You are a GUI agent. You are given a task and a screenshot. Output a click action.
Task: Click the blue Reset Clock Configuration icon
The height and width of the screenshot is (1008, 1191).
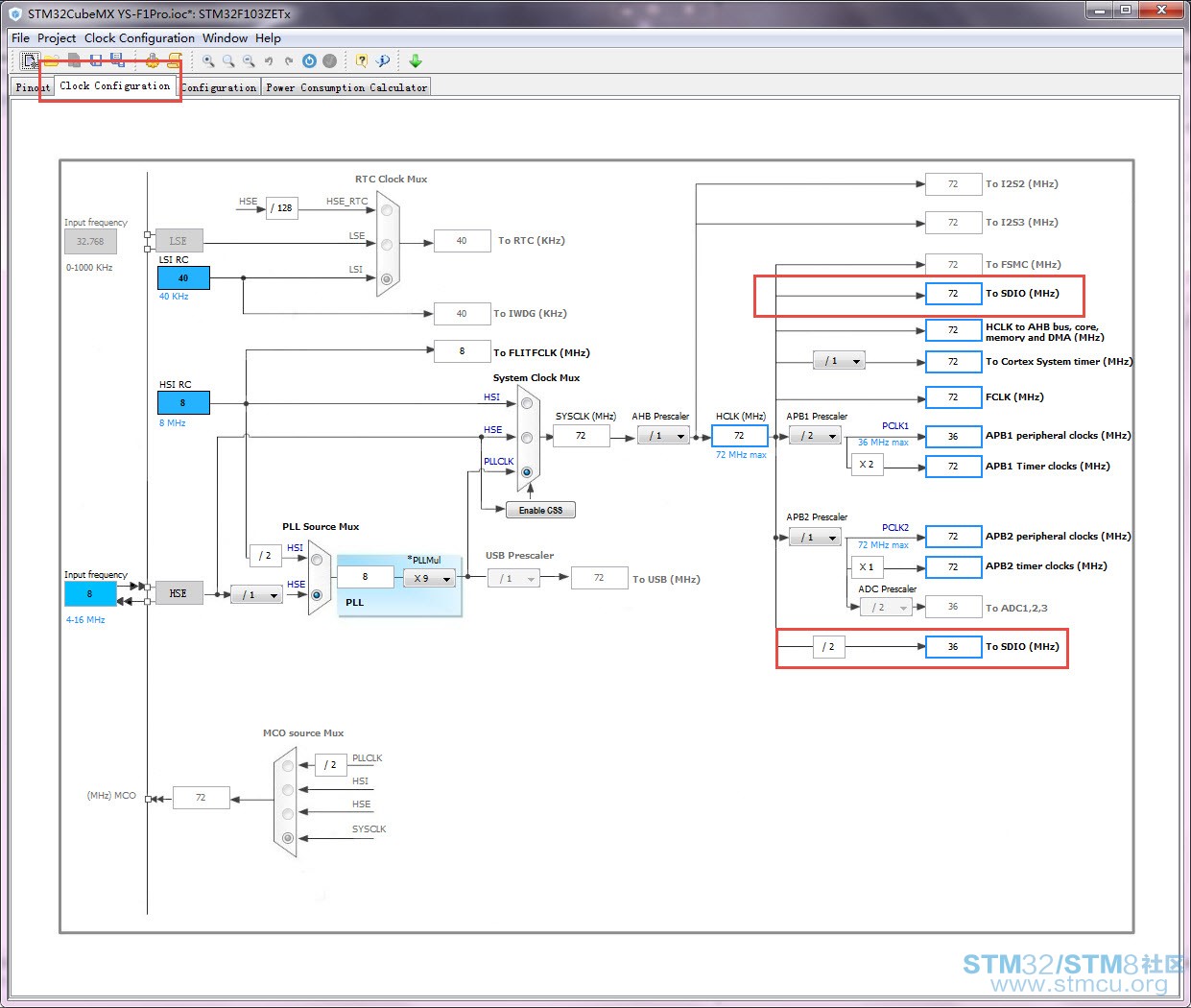click(x=309, y=60)
